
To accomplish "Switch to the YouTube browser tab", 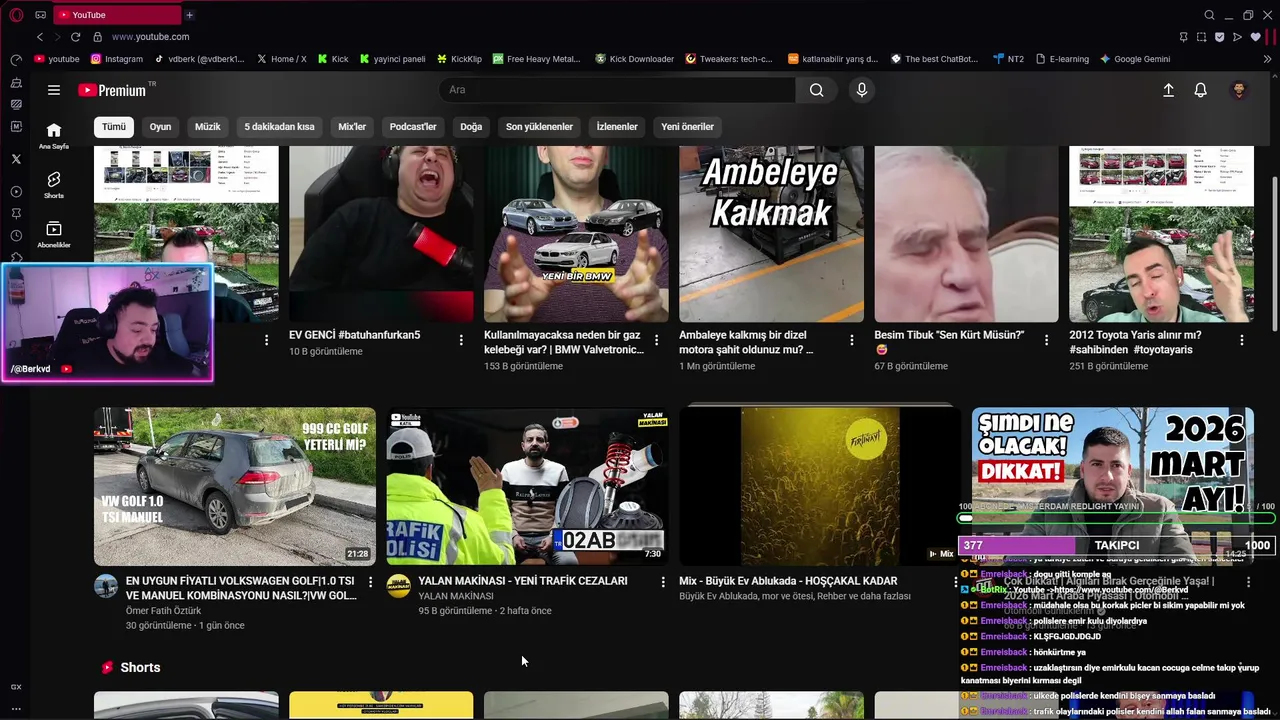I will (x=116, y=15).
